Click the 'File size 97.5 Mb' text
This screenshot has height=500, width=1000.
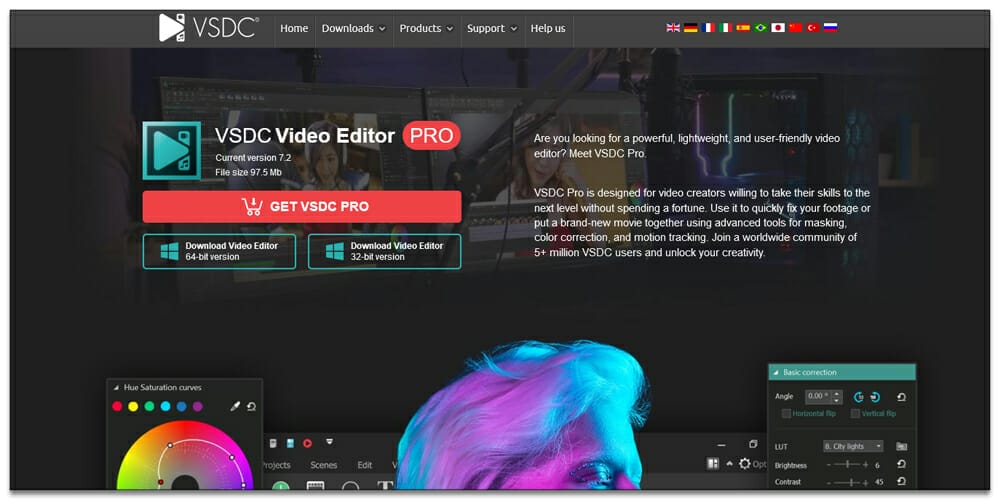click(249, 172)
